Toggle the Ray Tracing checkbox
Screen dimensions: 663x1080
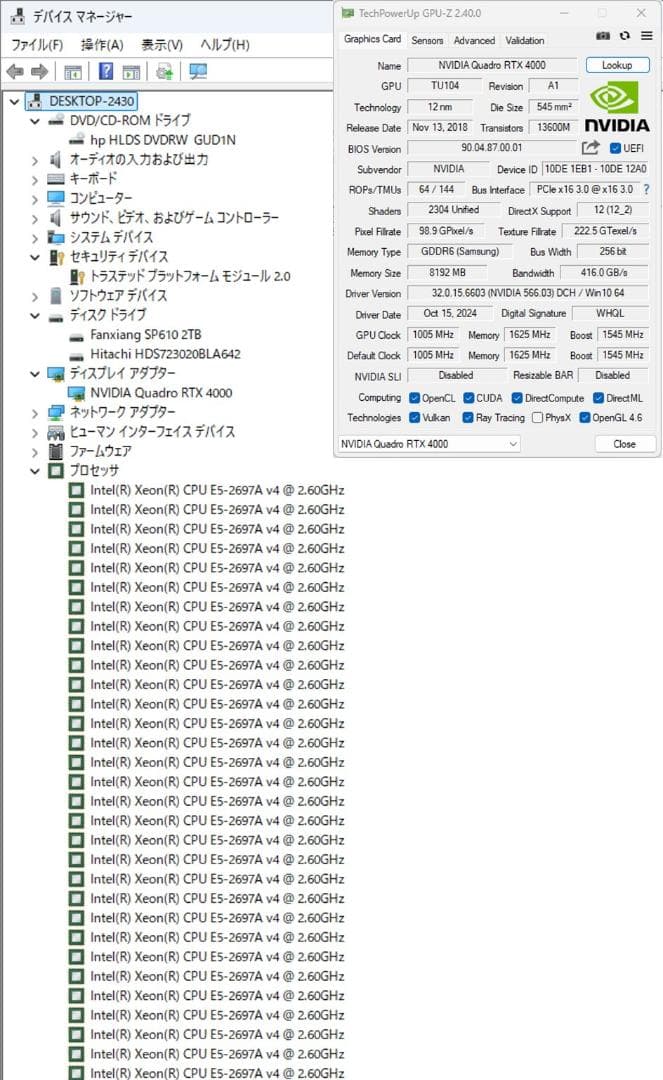point(468,417)
